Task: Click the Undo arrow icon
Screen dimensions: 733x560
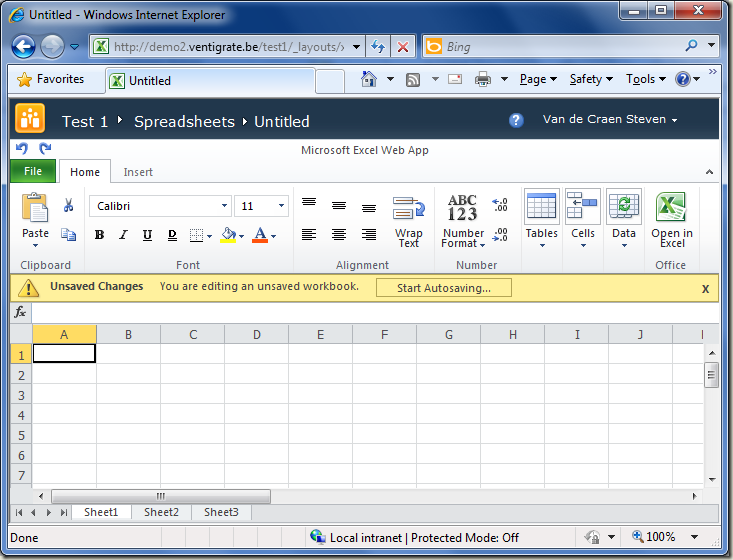Action: 22,149
